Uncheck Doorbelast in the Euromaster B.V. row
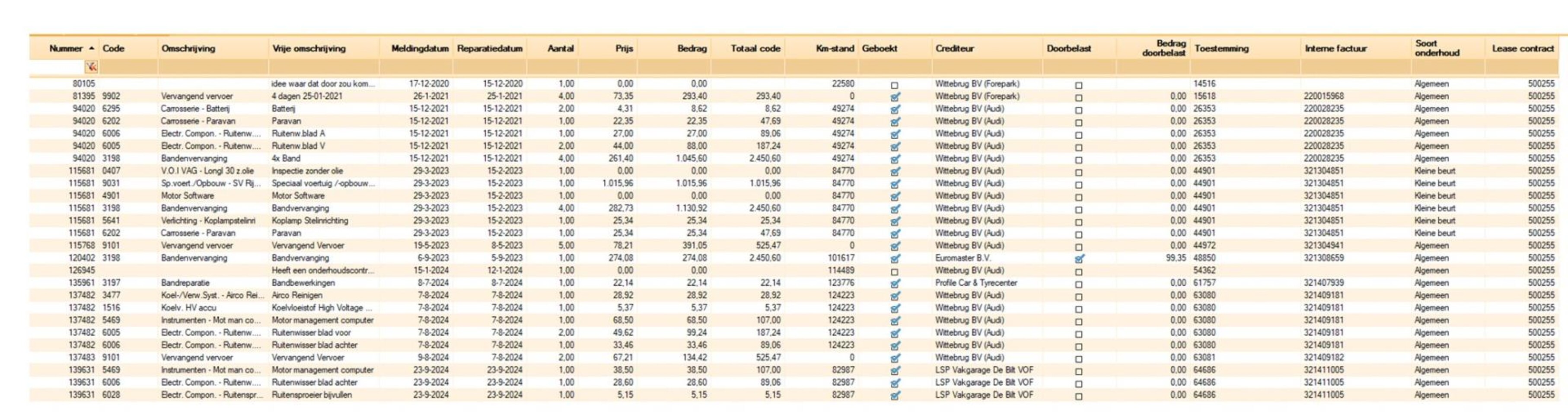The height and width of the screenshot is (415, 1568). point(1079,259)
